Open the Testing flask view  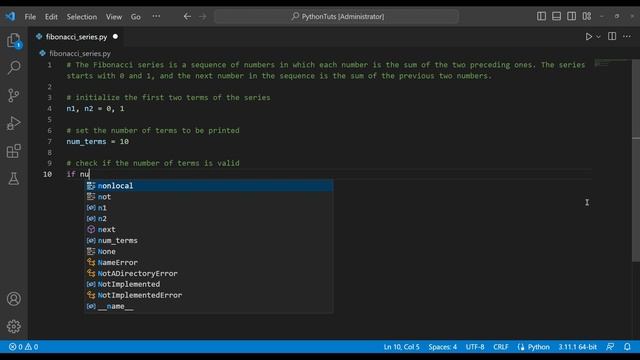click(x=14, y=178)
